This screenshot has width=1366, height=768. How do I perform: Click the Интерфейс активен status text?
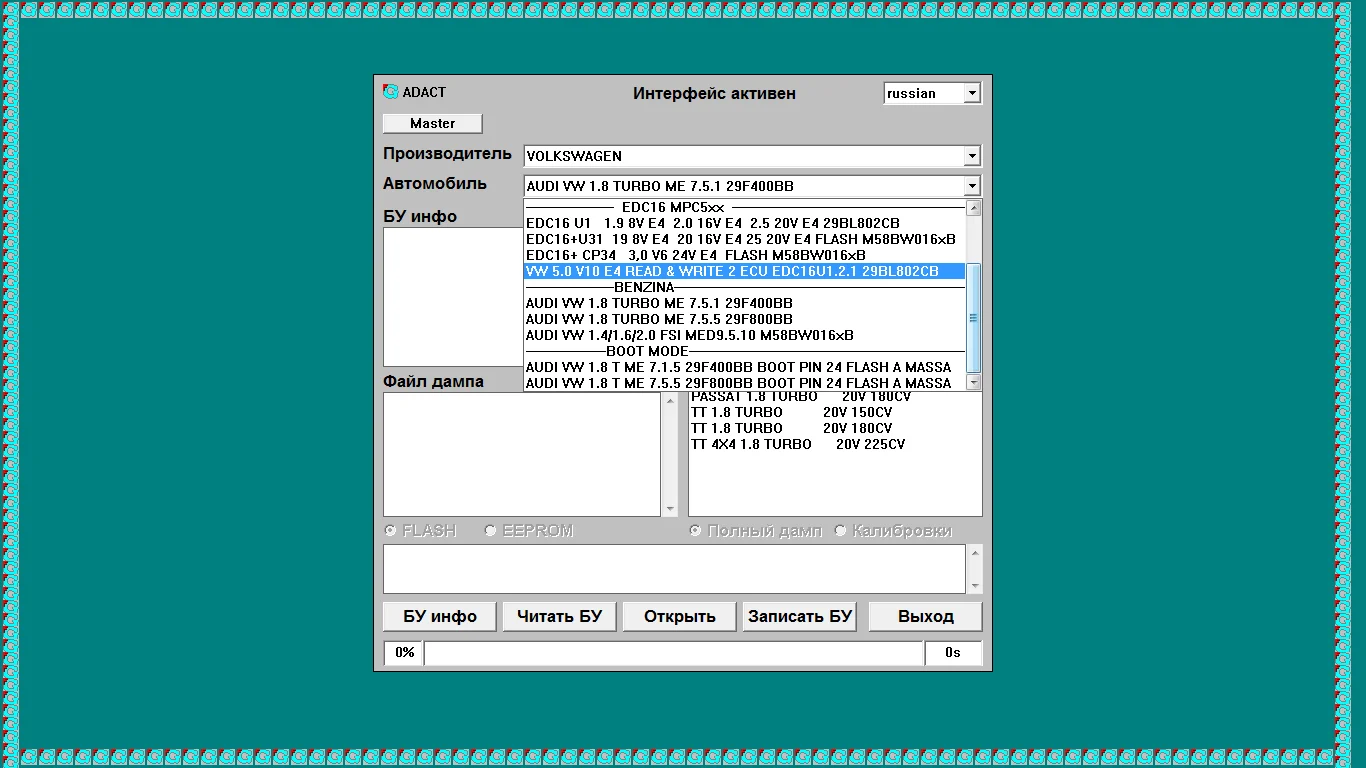(x=714, y=93)
